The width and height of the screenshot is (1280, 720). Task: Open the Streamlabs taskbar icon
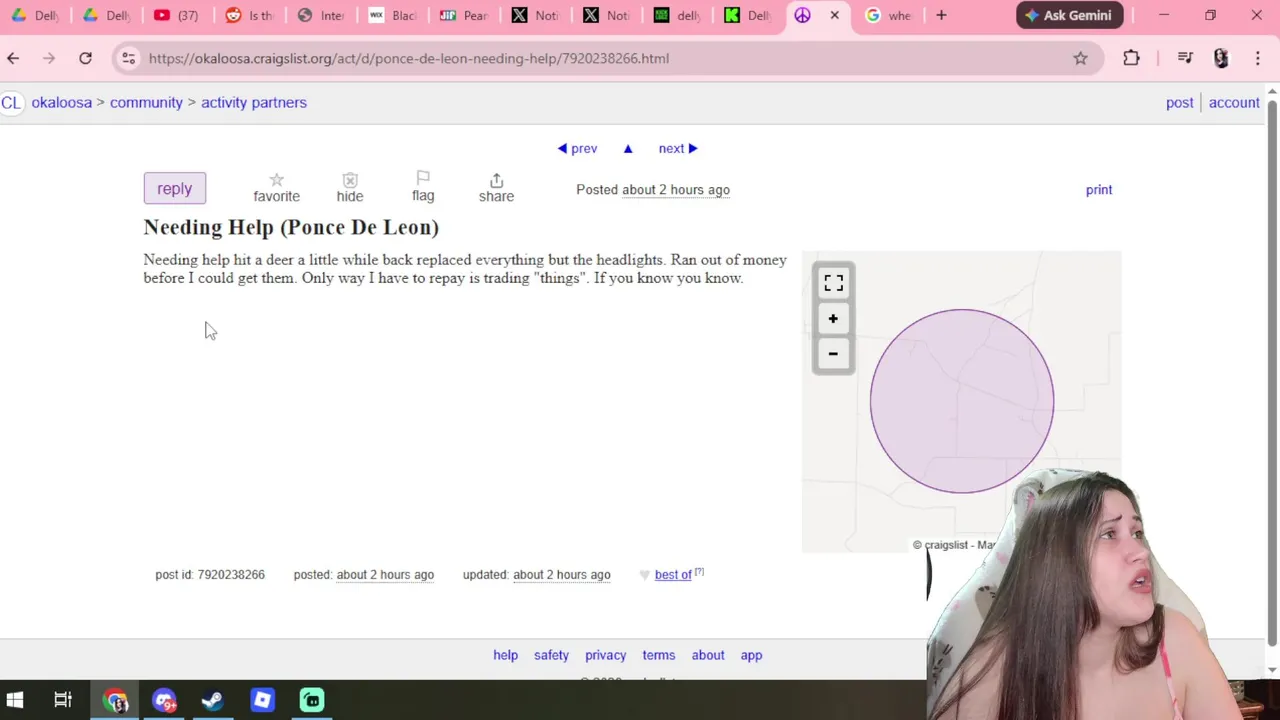pyautogui.click(x=312, y=700)
